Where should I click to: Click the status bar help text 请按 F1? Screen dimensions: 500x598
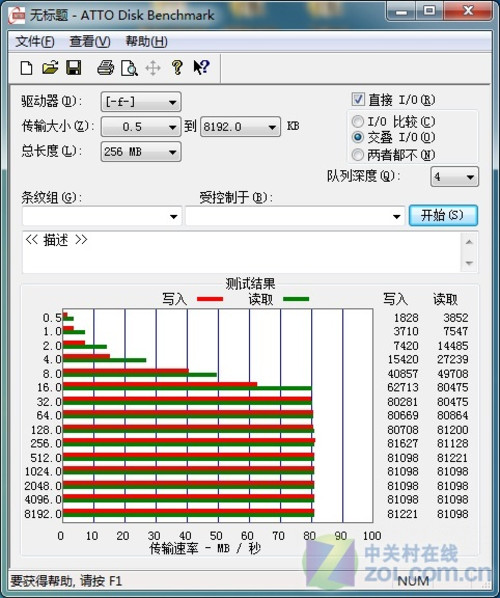tap(101, 581)
